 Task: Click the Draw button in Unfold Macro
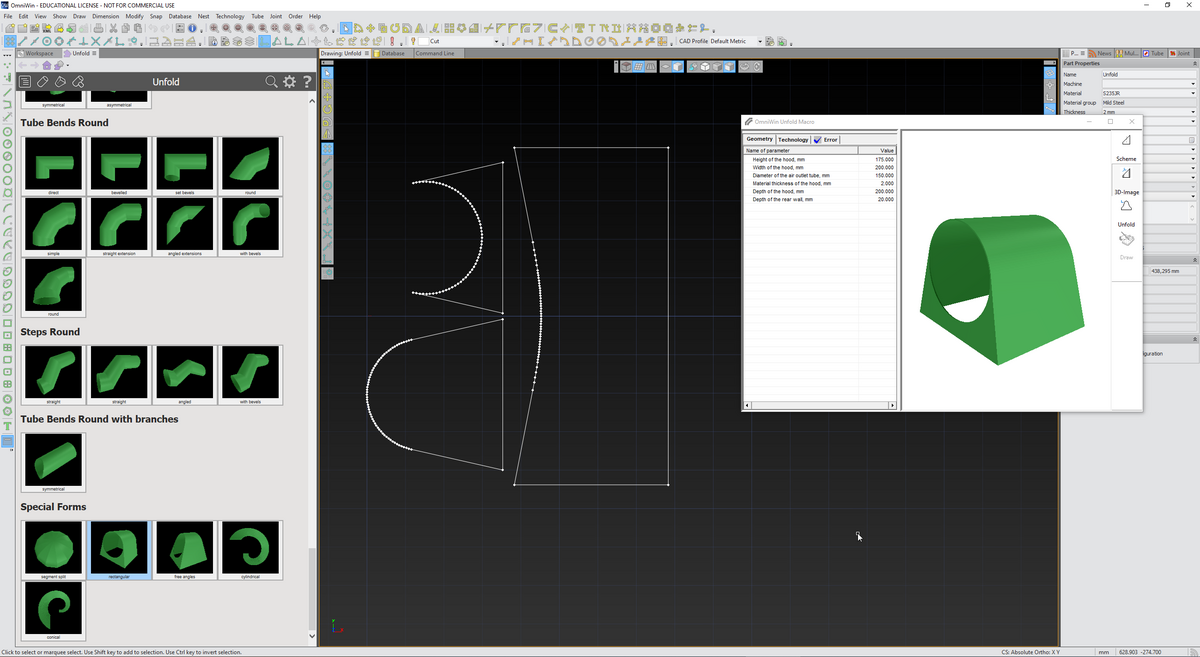click(x=1126, y=245)
